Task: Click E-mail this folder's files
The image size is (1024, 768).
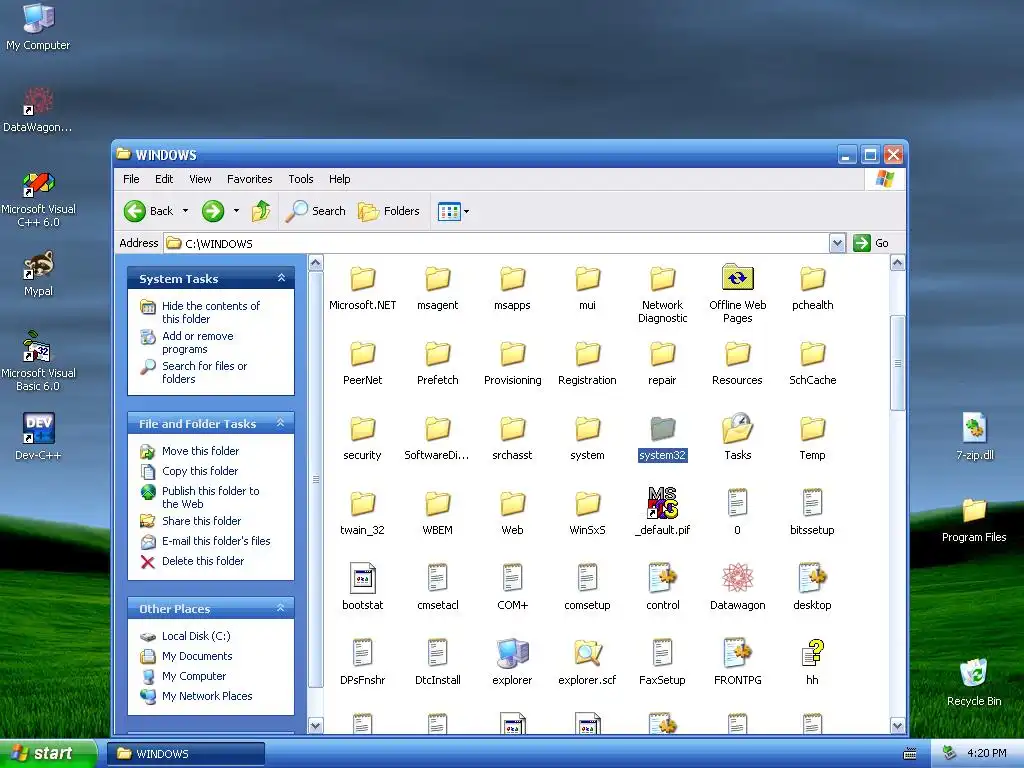Action: tap(216, 541)
